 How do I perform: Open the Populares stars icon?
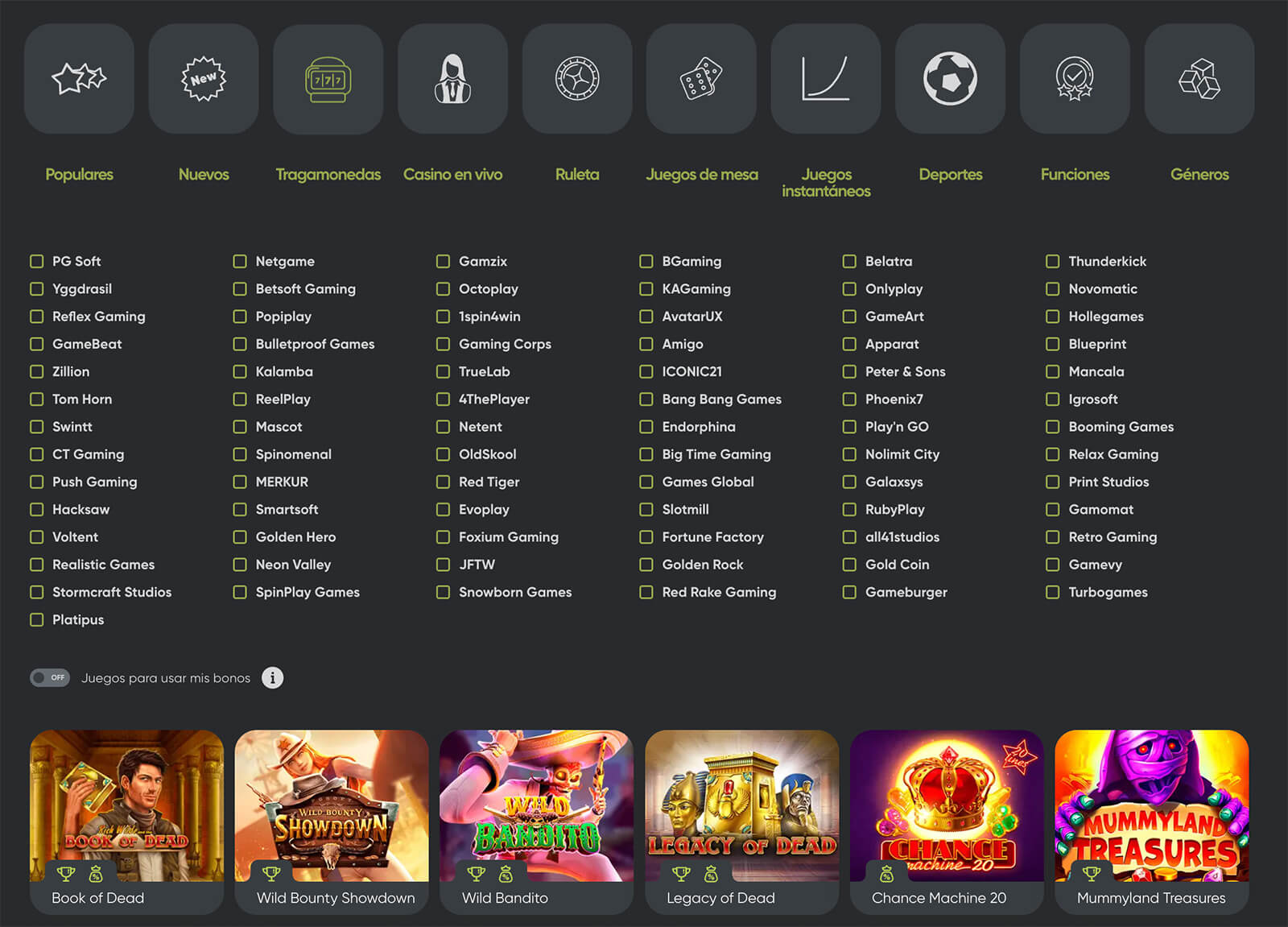pyautogui.click(x=79, y=79)
